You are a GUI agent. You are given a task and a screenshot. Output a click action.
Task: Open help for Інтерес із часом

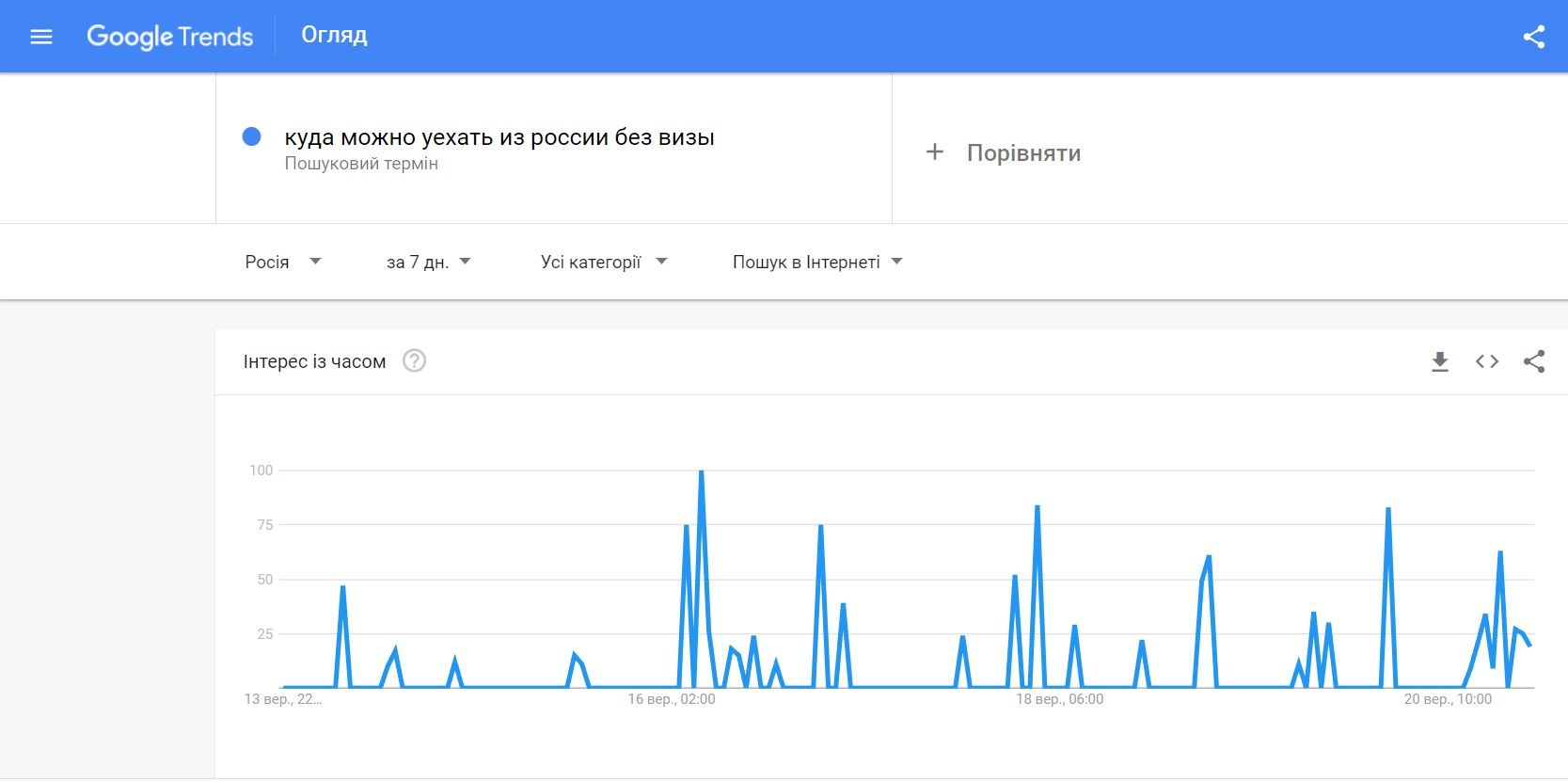(414, 361)
